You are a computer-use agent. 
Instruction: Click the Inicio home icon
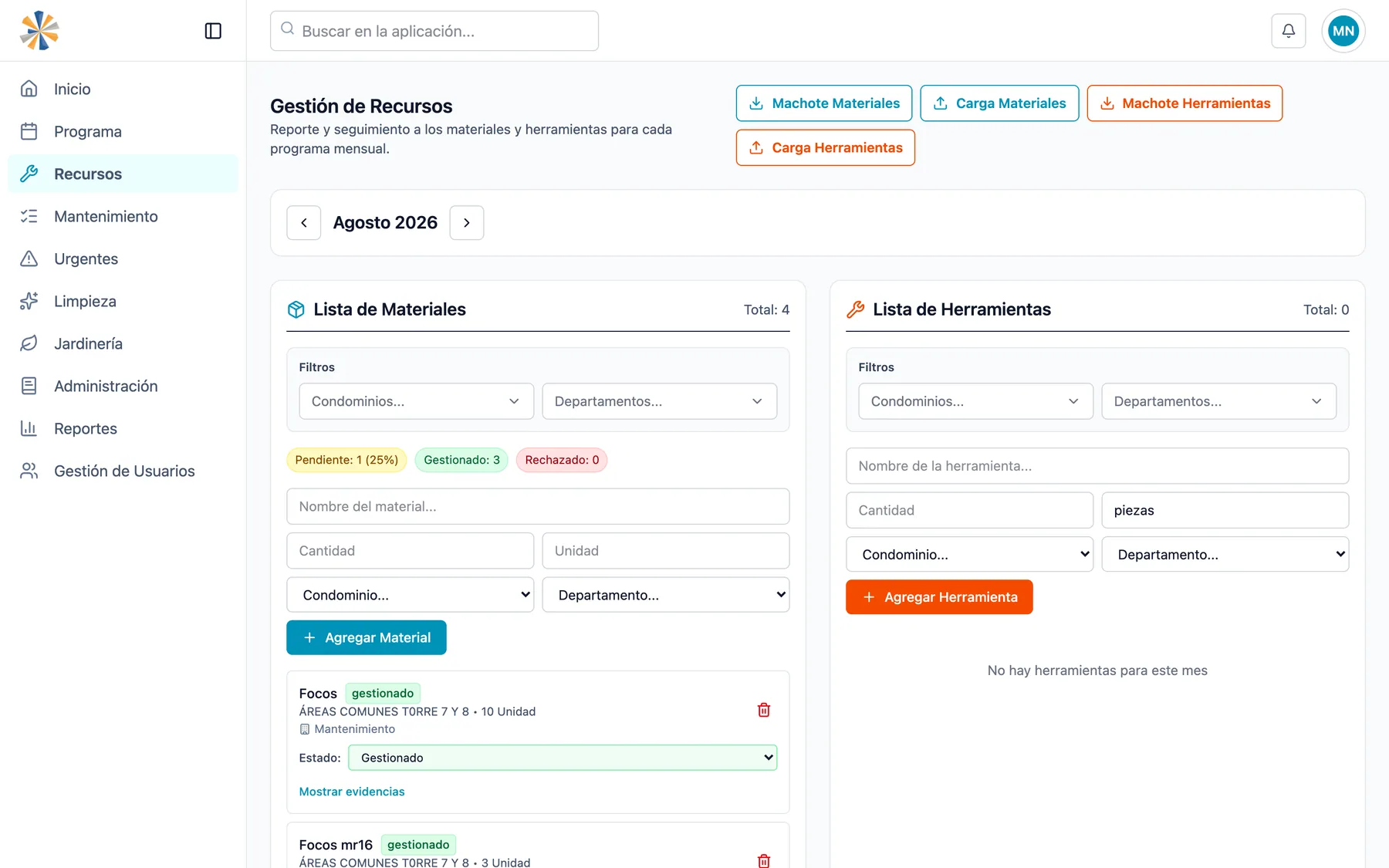click(29, 89)
